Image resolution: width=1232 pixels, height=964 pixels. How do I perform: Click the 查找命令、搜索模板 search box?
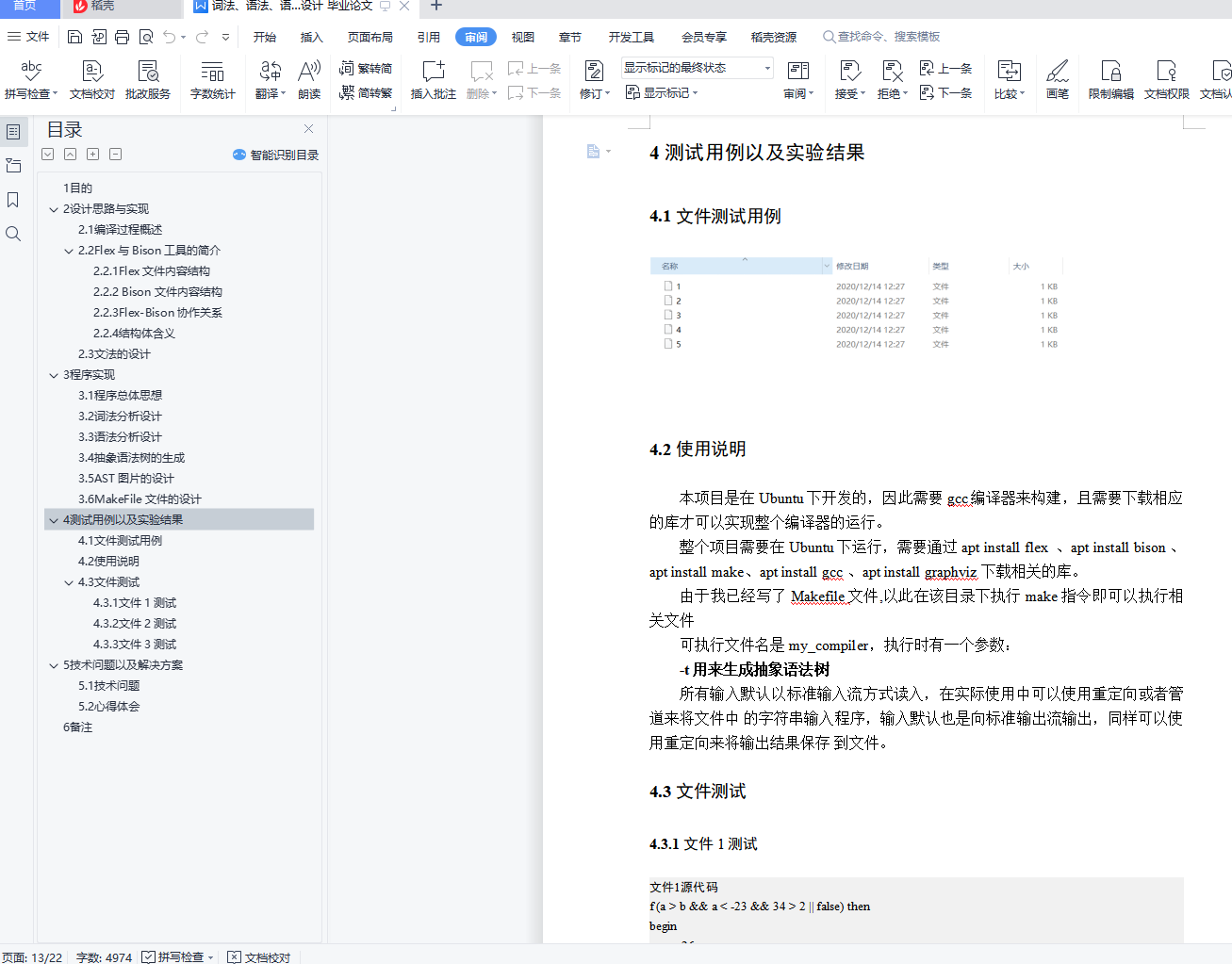point(882,37)
